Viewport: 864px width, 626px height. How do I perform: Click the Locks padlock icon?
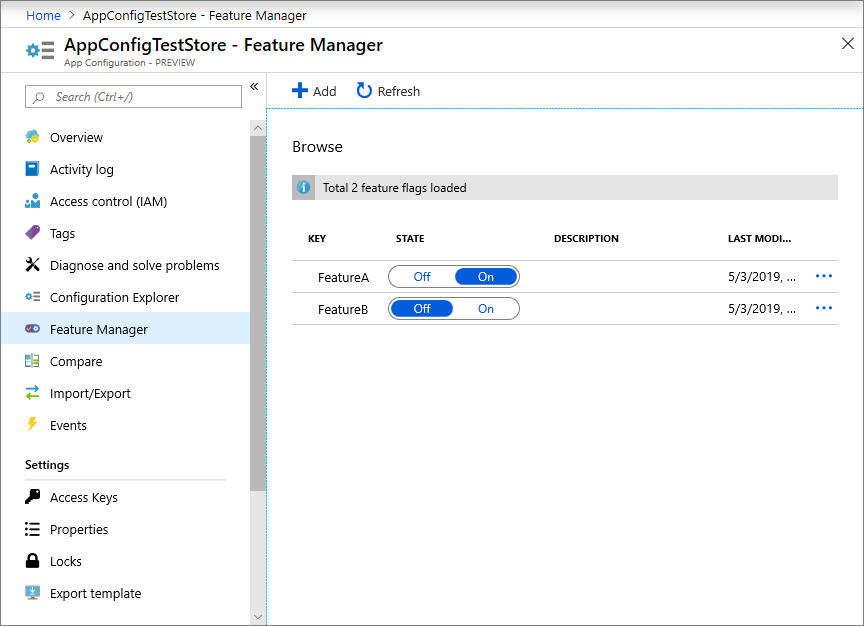tap(32, 561)
